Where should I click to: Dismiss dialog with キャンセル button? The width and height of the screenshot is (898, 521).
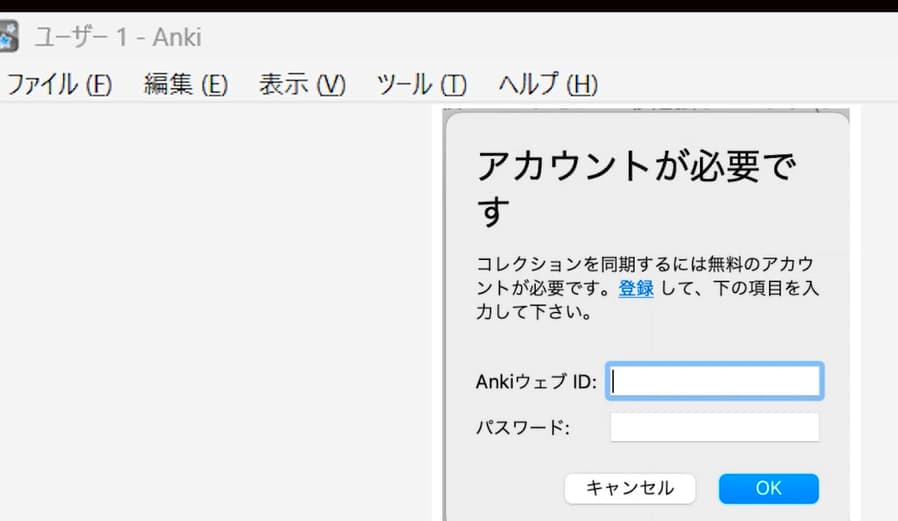click(630, 488)
